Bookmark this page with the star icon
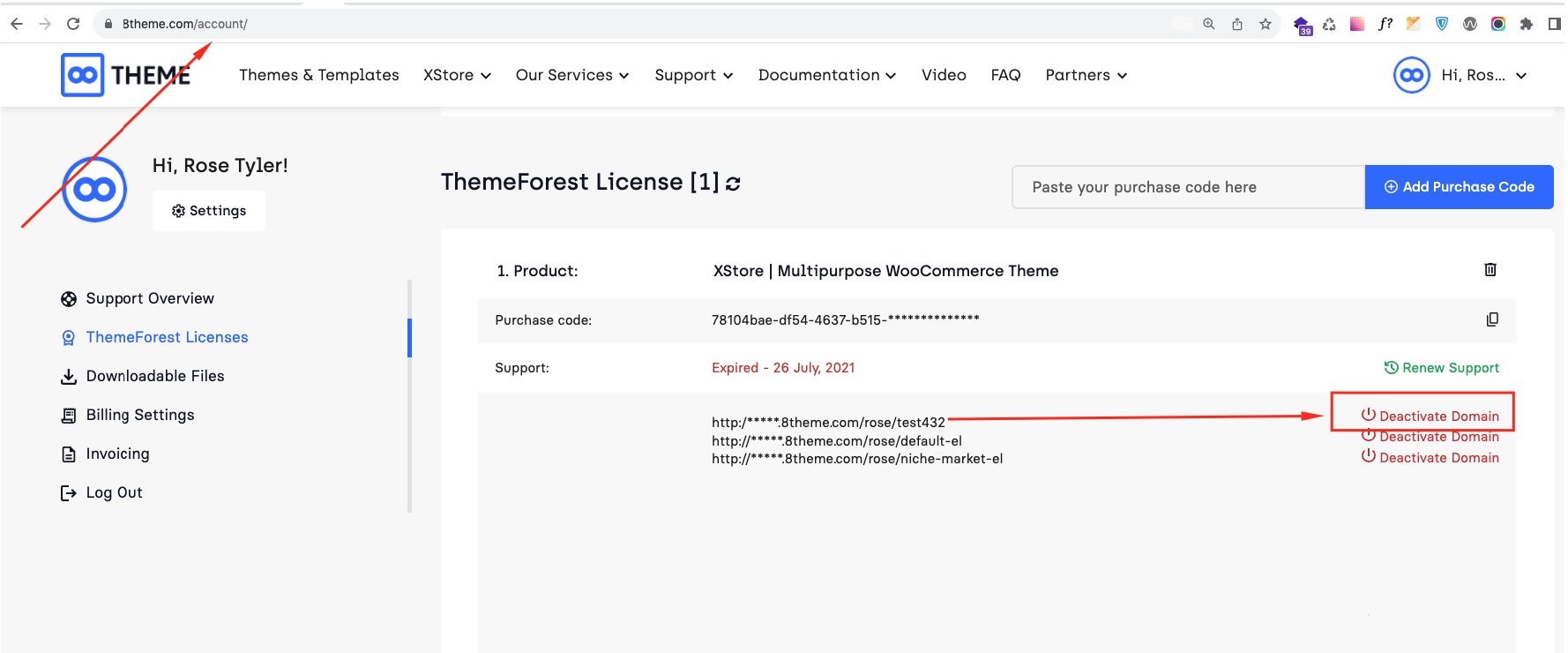This screenshot has height=653, width=1568. point(1266,24)
